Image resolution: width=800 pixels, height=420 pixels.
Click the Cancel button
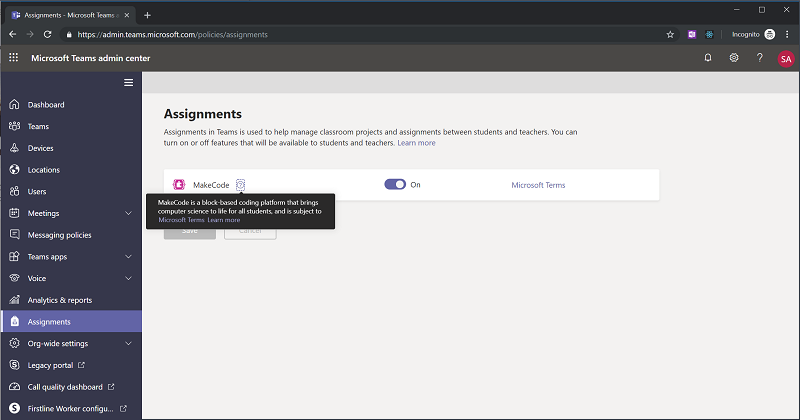(x=250, y=231)
